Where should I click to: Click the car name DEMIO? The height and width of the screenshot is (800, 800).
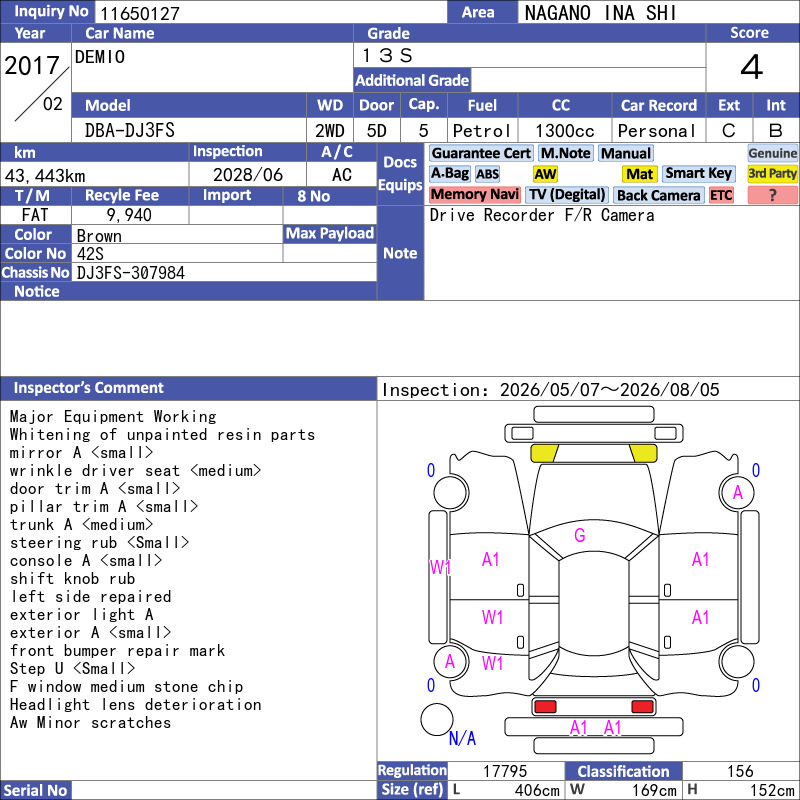[x=100, y=57]
